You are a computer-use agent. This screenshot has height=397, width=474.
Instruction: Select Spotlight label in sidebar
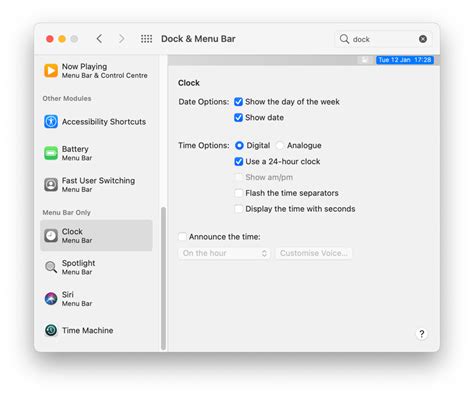(78, 263)
